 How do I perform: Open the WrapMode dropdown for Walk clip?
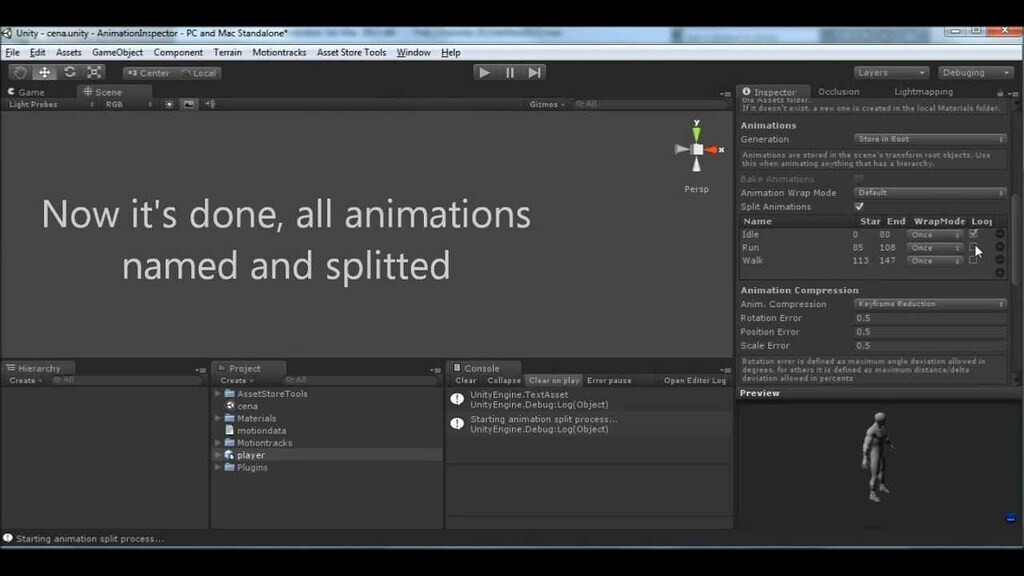pos(934,261)
